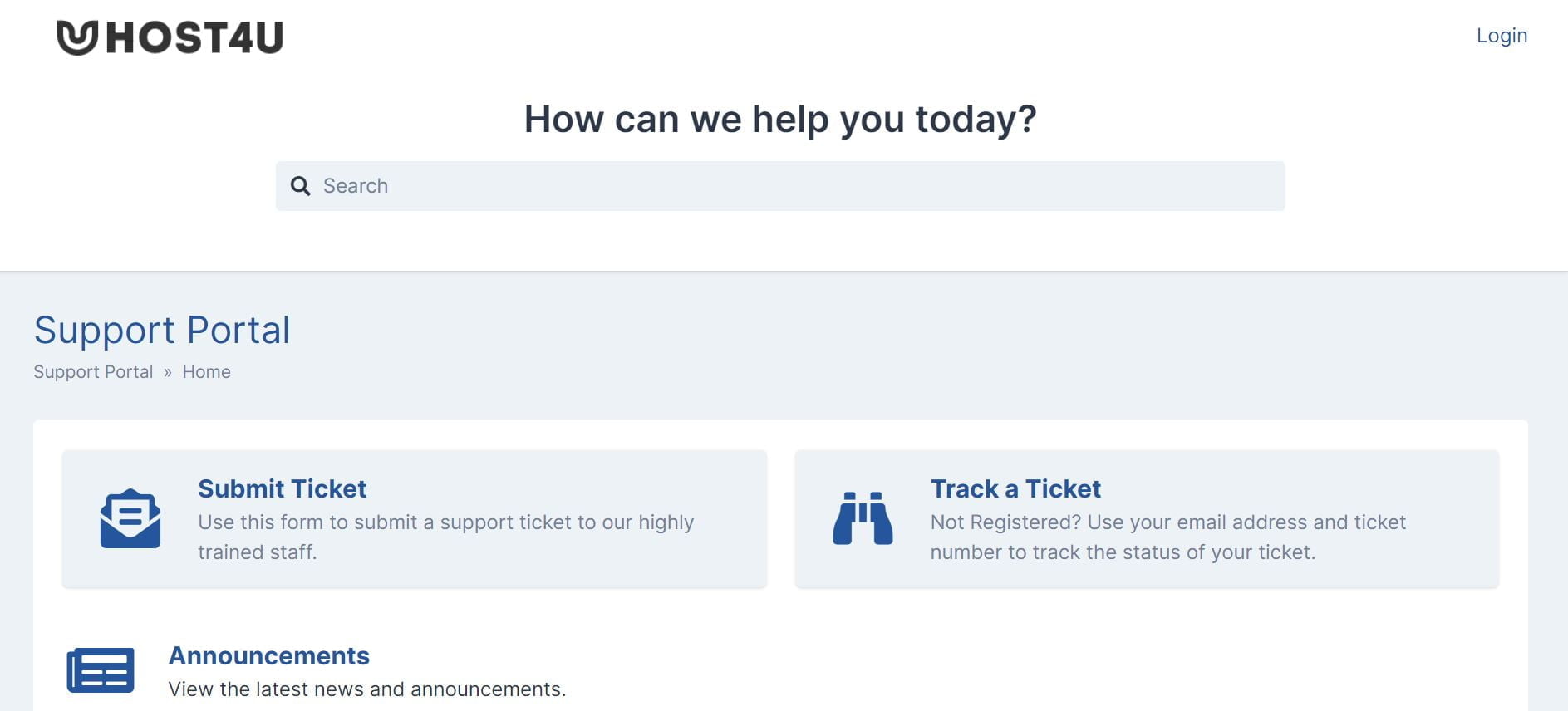Viewport: 1568px width, 711px height.
Task: Click the Host4U logo mark
Action: 76,35
